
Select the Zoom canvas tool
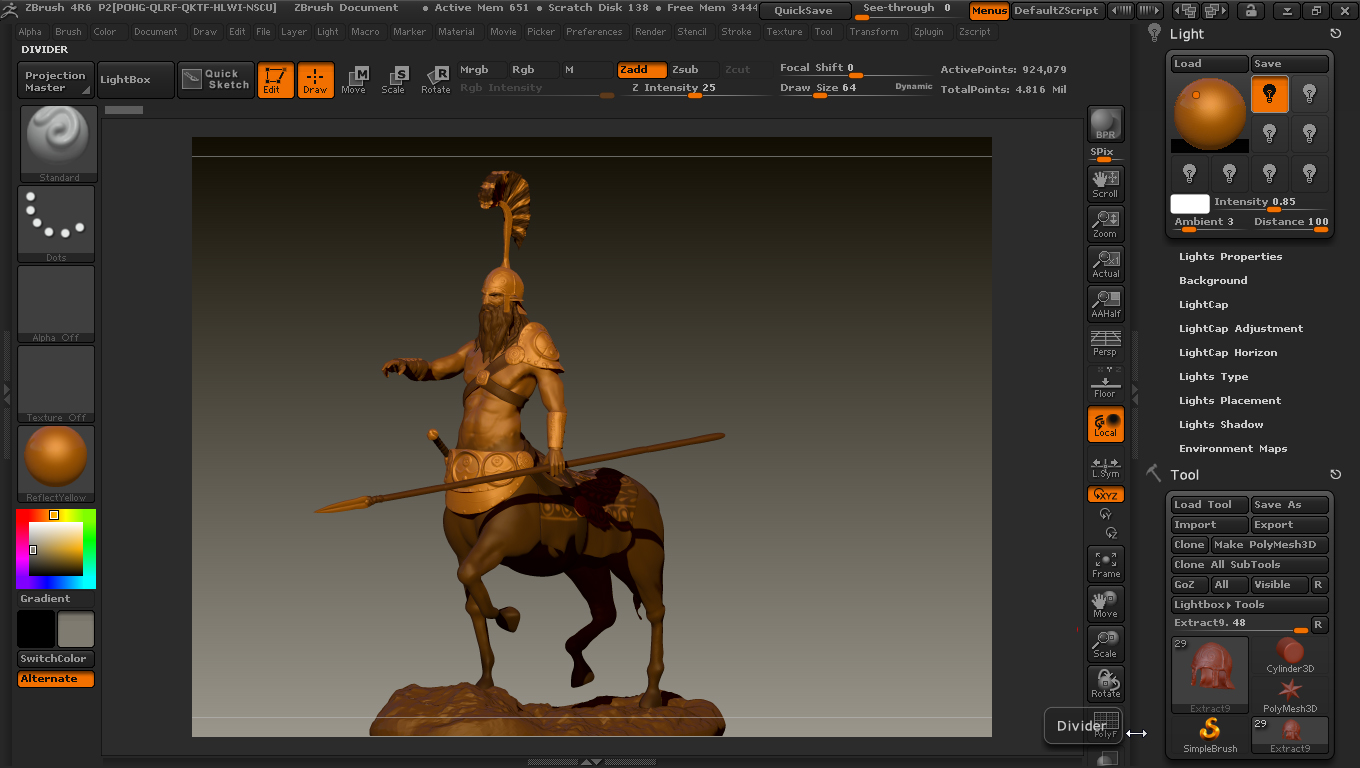pos(1105,224)
